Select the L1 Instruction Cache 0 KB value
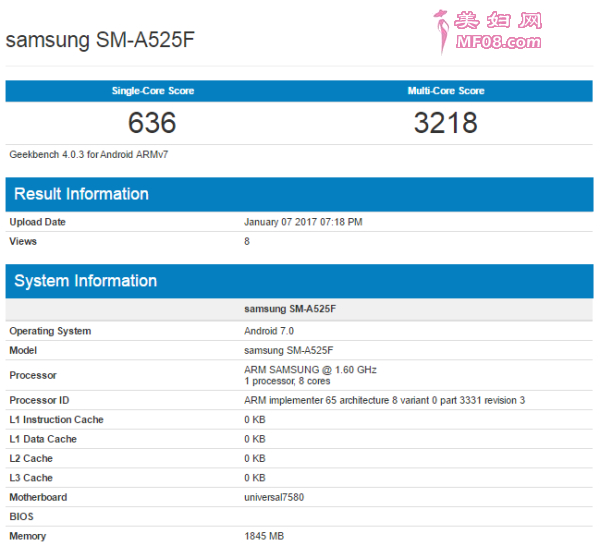 coord(255,420)
